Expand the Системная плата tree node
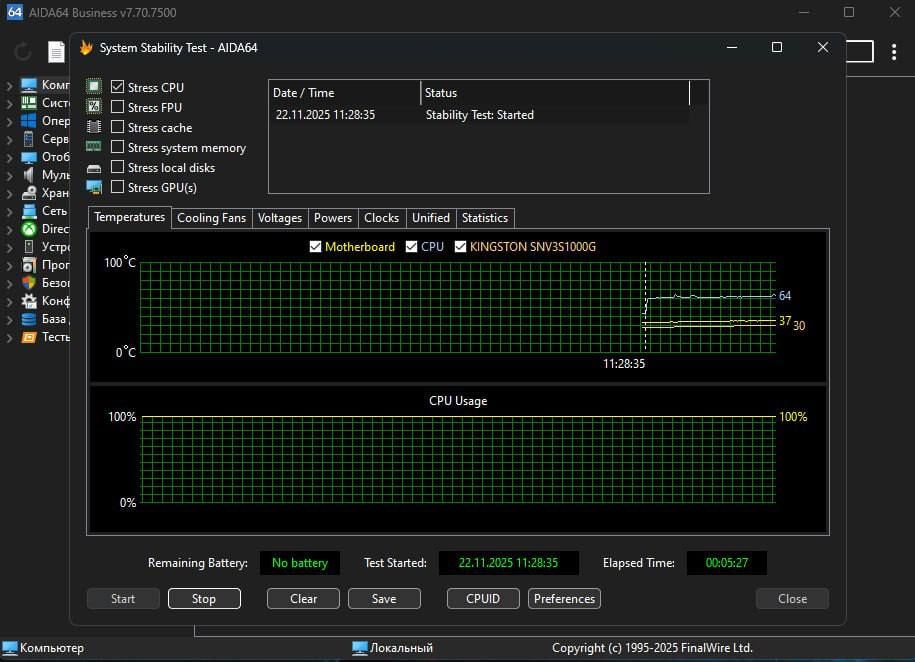This screenshot has width=915, height=662. [9, 103]
